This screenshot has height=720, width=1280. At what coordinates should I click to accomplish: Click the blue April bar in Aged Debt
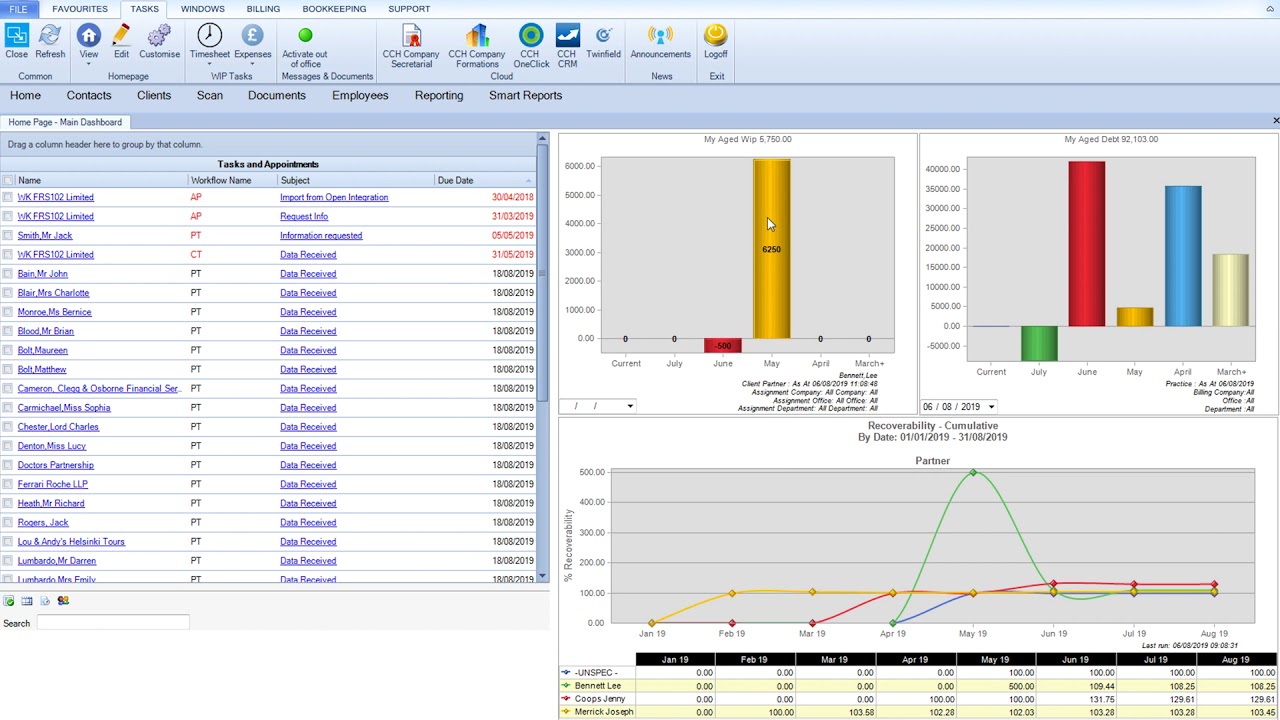1183,256
